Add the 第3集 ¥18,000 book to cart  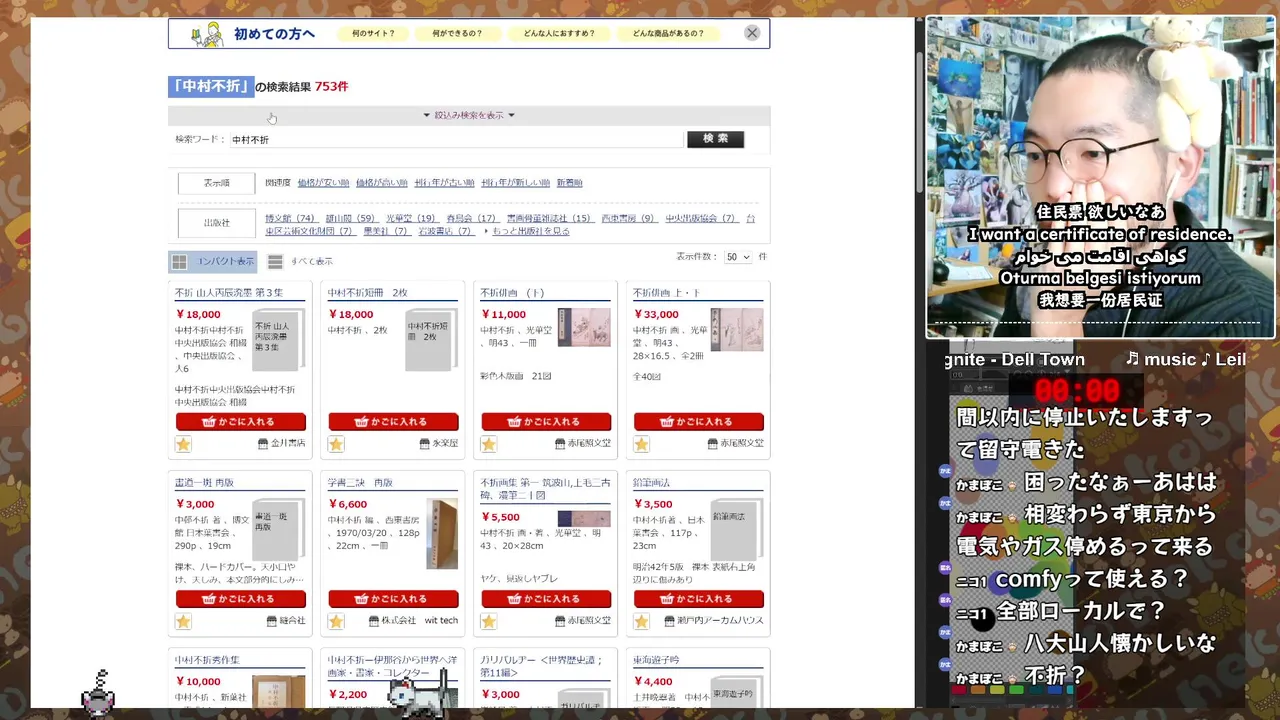[241, 422]
